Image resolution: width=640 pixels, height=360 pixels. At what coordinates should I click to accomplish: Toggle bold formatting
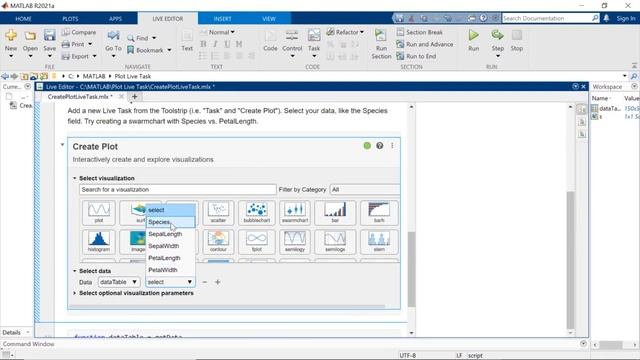point(203,44)
